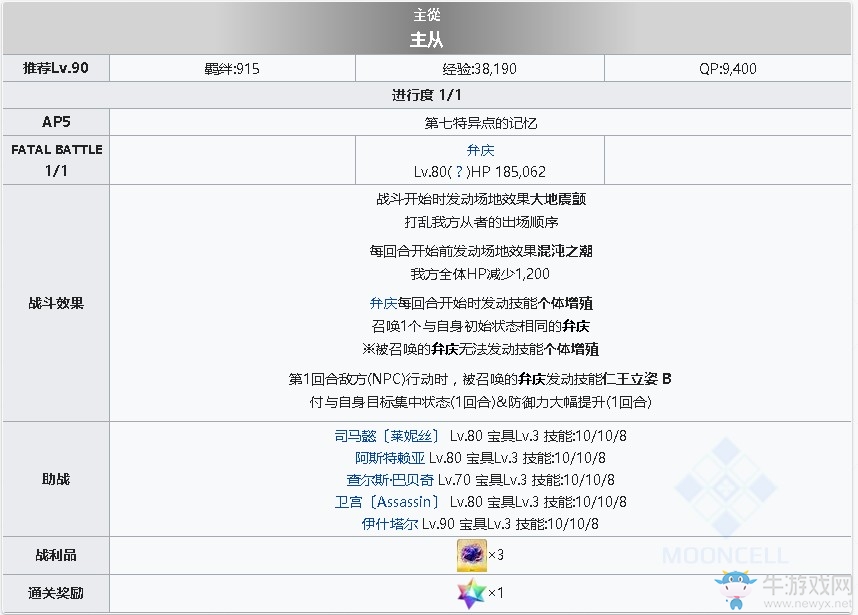
Task: Select the 助战 row header
Action: click(x=56, y=479)
